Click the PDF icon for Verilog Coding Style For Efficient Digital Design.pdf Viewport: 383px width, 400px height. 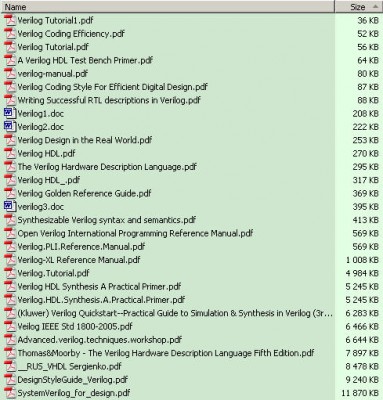point(10,87)
